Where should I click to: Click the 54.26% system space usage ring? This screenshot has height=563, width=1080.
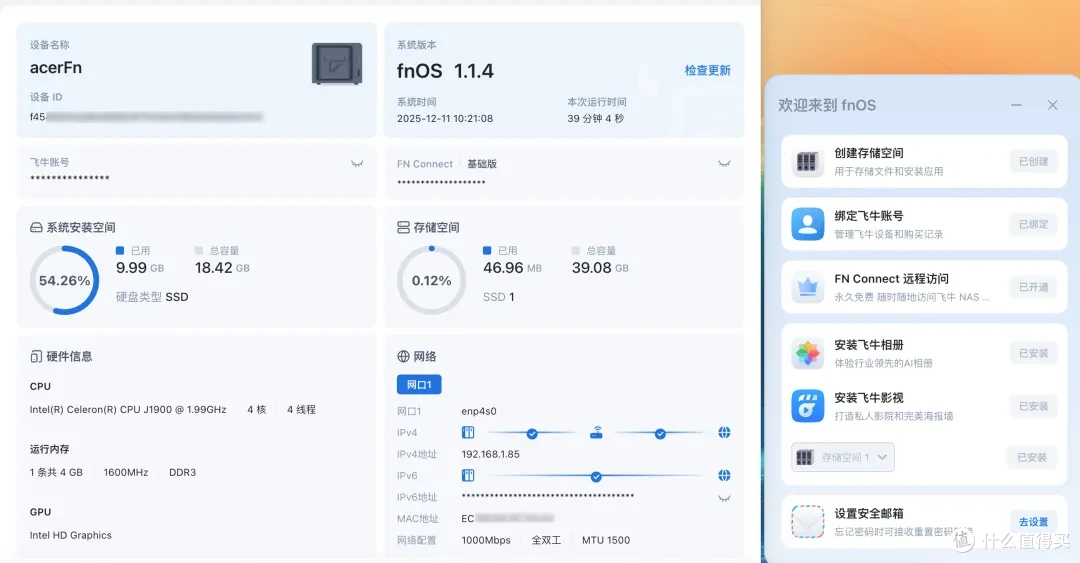click(64, 280)
